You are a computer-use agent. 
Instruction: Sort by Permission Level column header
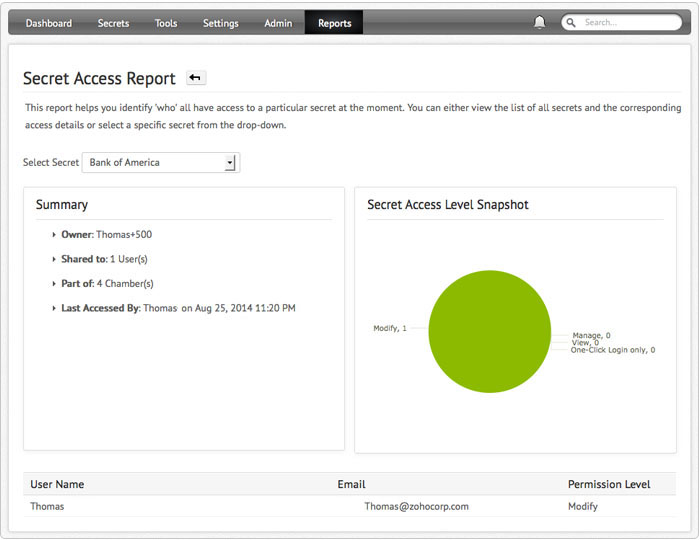click(x=609, y=484)
